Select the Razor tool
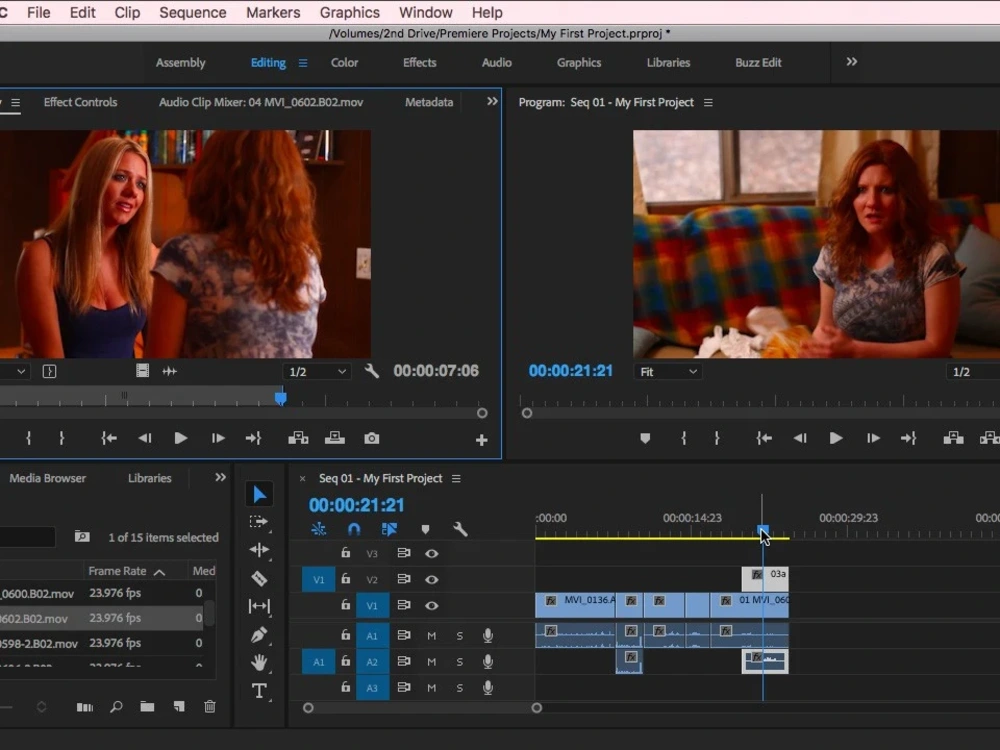This screenshot has width=1000, height=750. [259, 578]
